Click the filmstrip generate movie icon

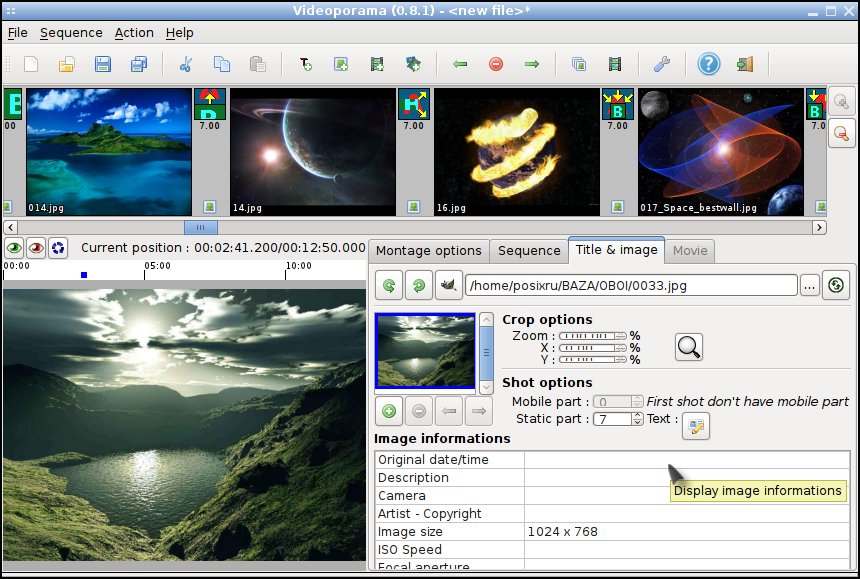(615, 64)
